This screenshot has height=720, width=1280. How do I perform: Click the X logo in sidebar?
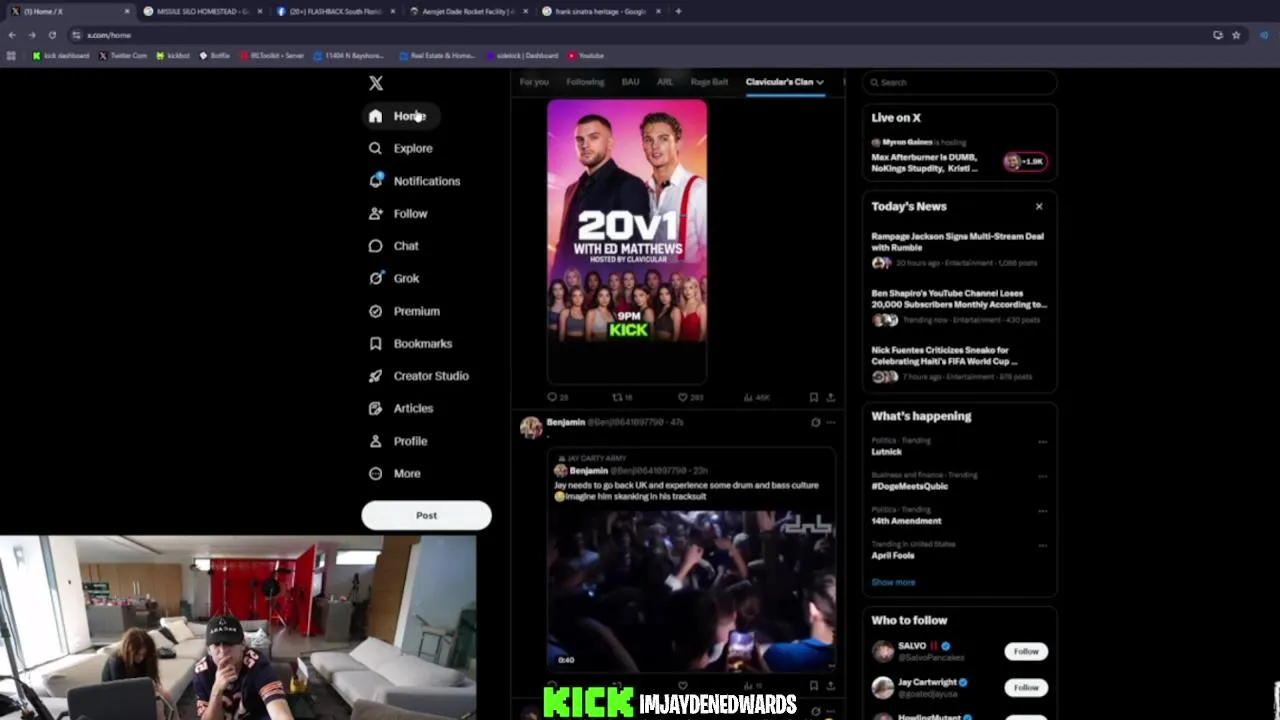[x=376, y=84]
